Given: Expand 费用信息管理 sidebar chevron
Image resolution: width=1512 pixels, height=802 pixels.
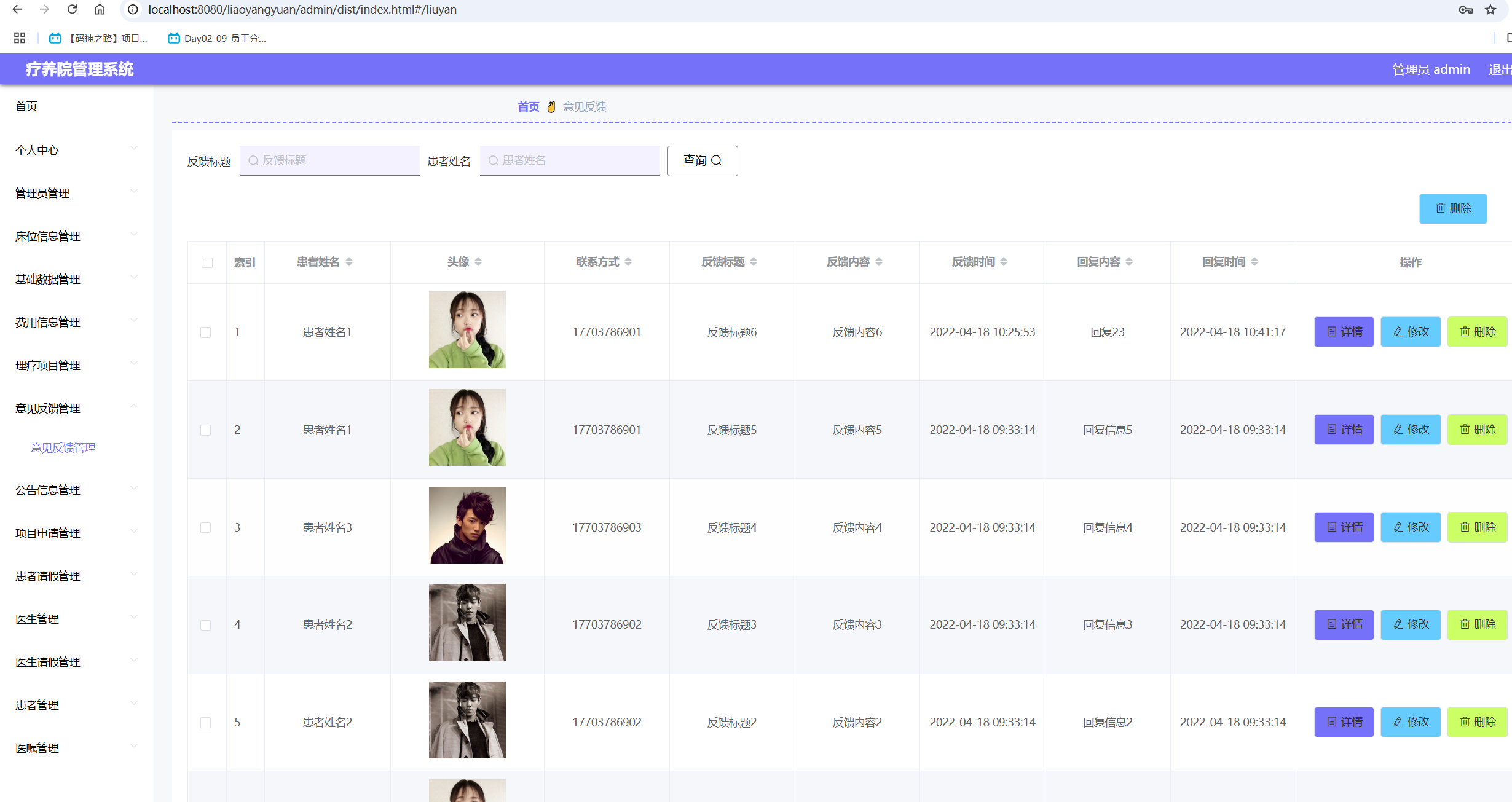Looking at the screenshot, I should [134, 320].
